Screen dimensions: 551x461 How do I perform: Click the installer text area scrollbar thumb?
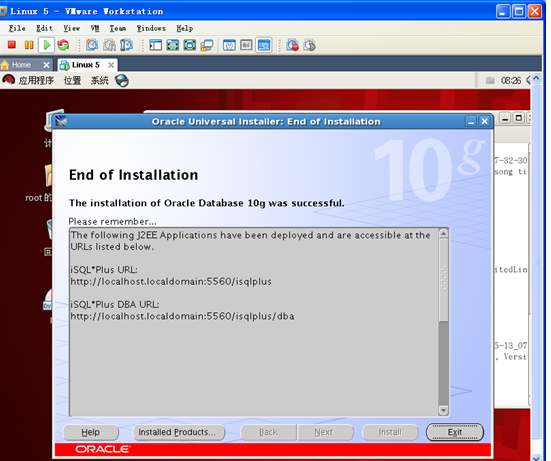(444, 280)
